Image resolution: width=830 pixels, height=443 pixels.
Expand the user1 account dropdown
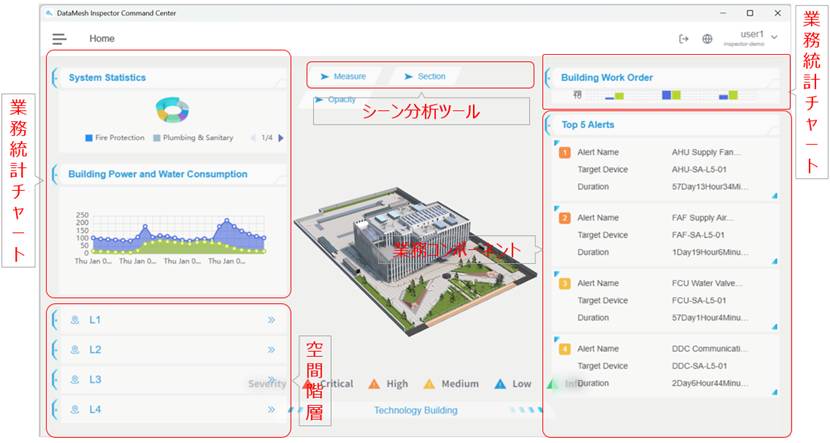[775, 38]
